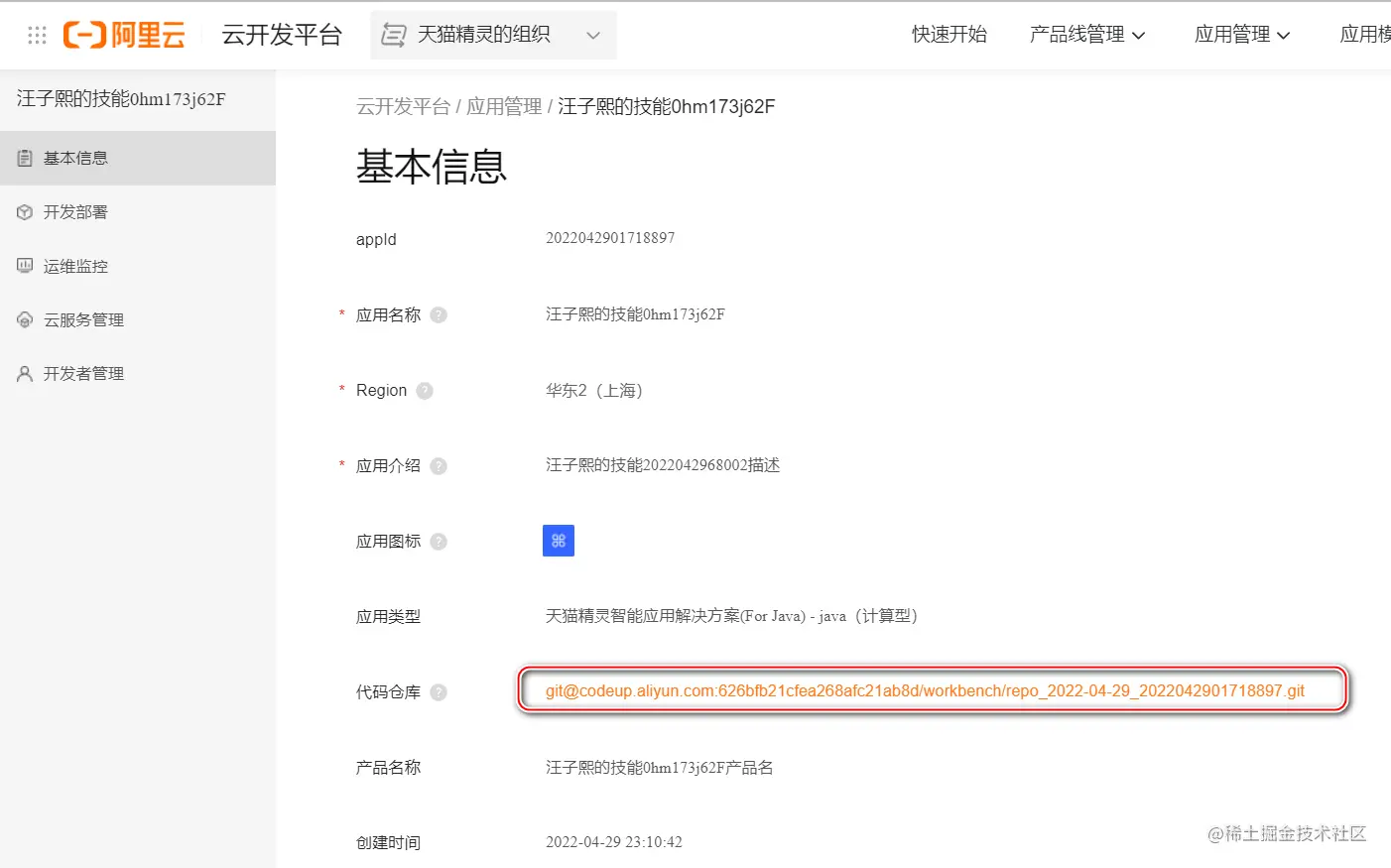The height and width of the screenshot is (868, 1391).
Task: Open 快速开始 in top navigation
Action: tap(949, 35)
